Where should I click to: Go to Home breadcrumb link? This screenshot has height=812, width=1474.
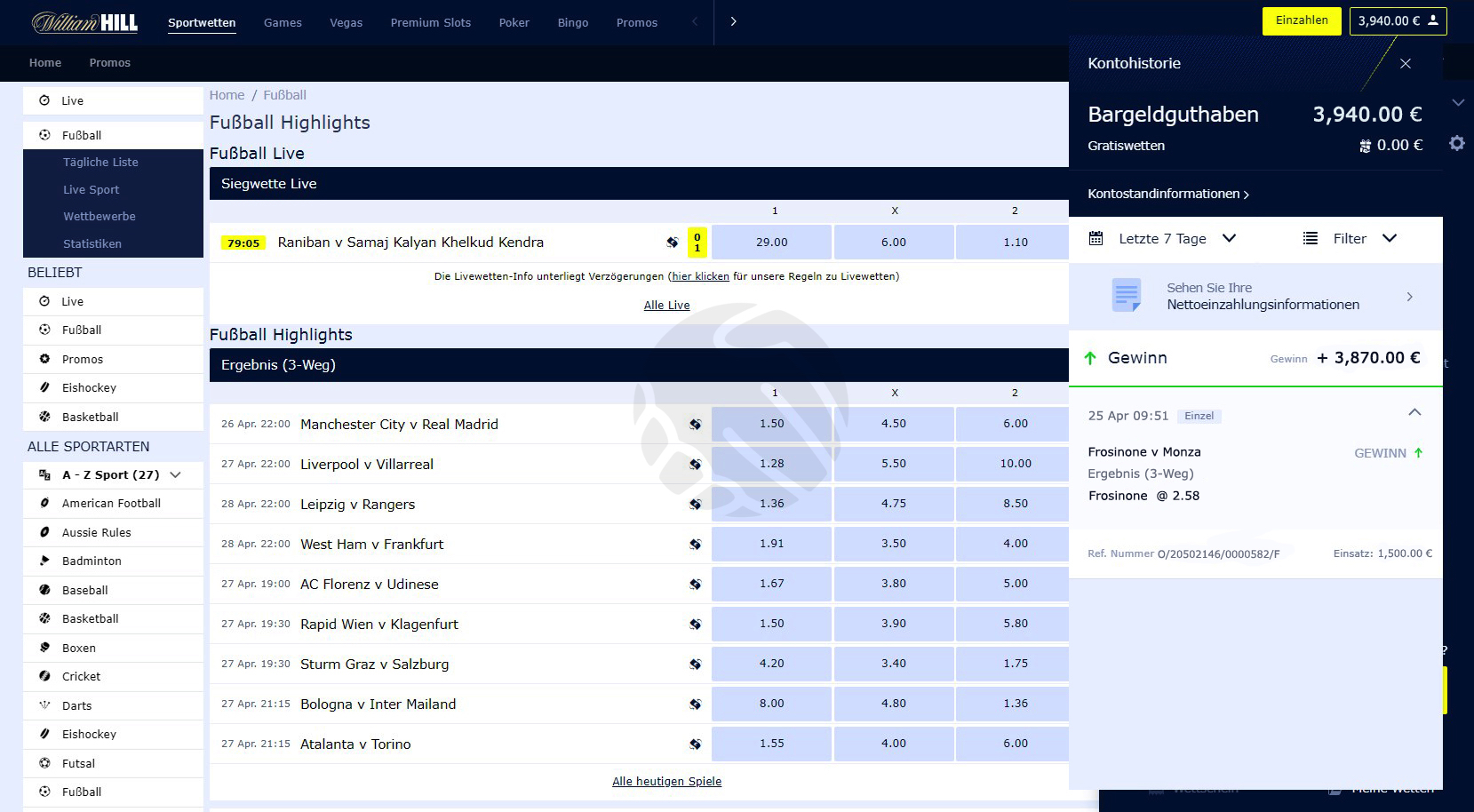[227, 95]
